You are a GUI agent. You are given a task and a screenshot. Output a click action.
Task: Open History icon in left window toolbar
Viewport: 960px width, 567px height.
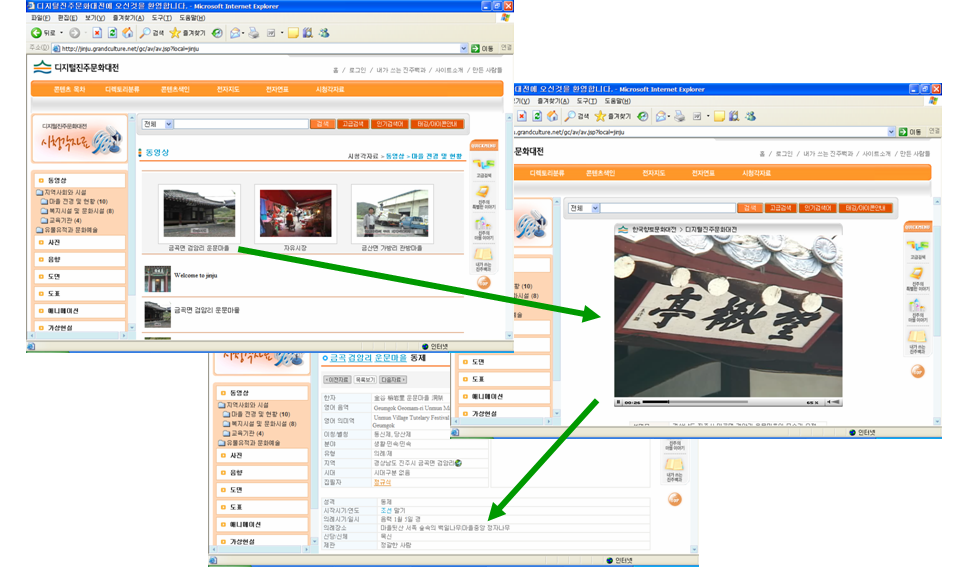(x=217, y=33)
